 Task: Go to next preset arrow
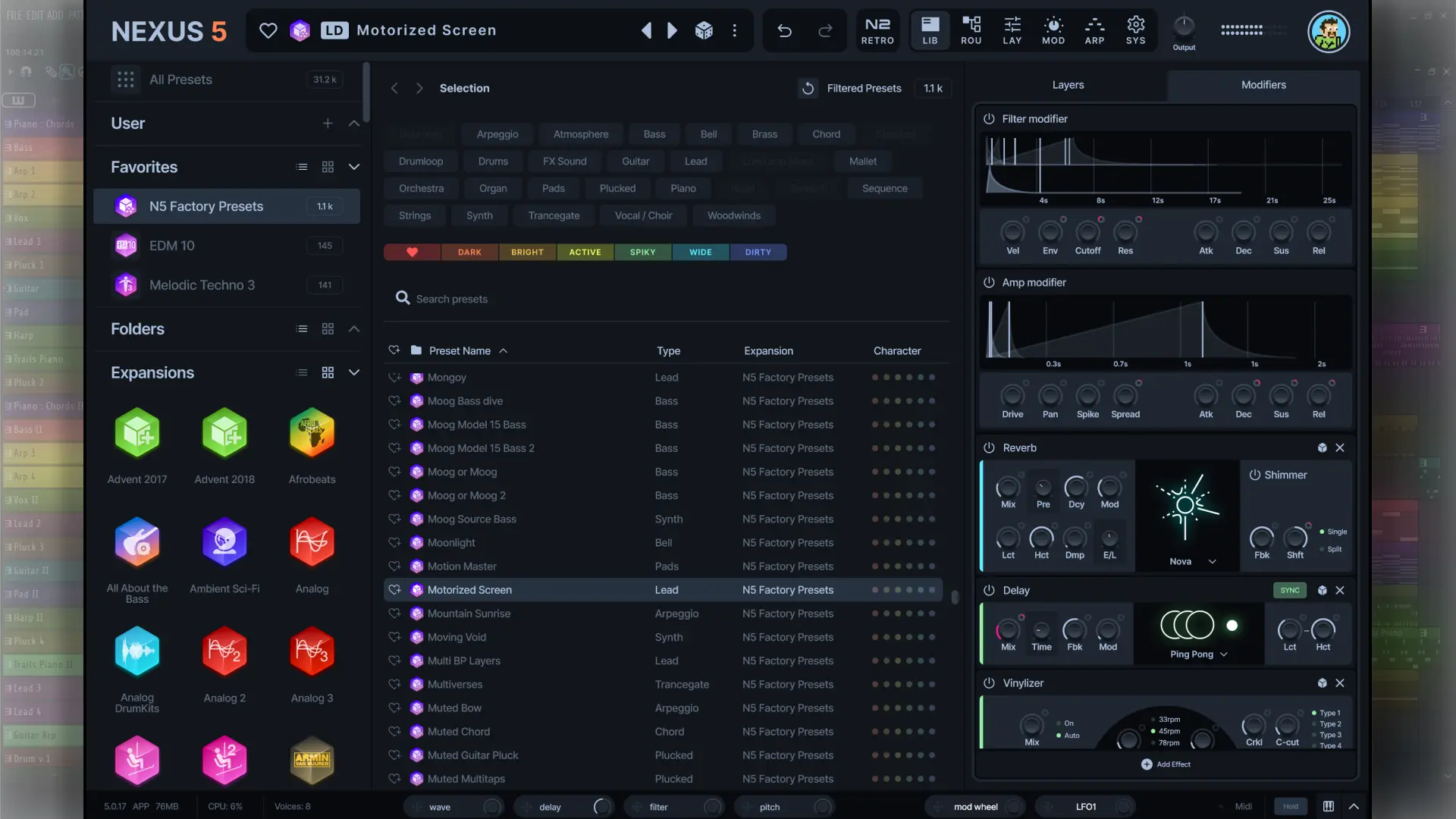[672, 30]
